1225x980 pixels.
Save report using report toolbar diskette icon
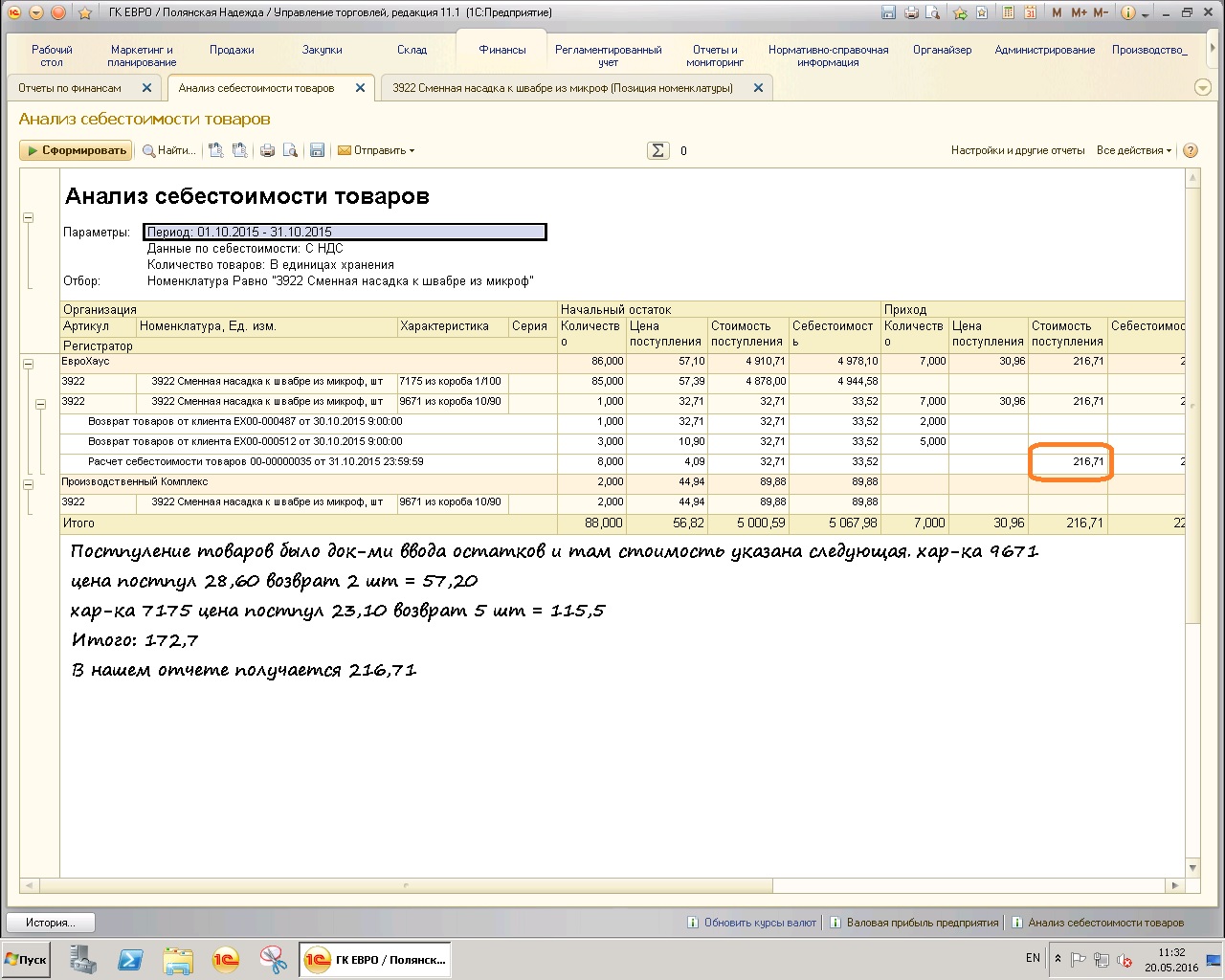317,150
